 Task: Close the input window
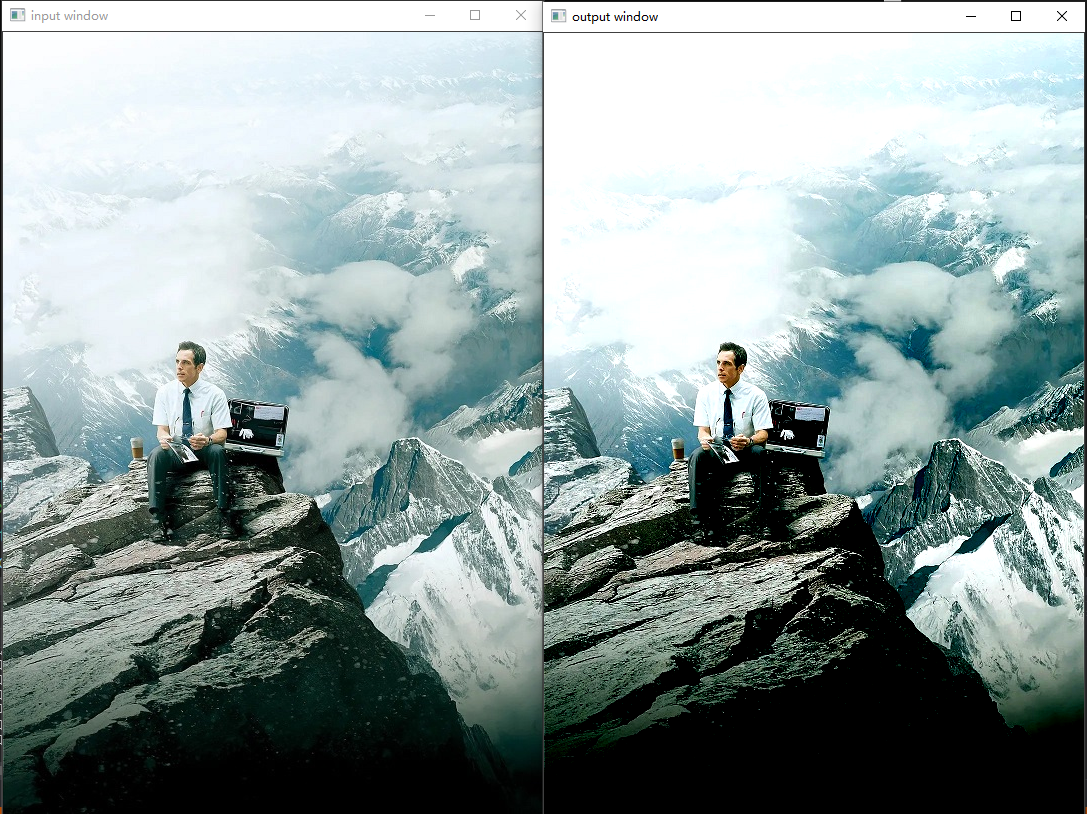point(521,15)
